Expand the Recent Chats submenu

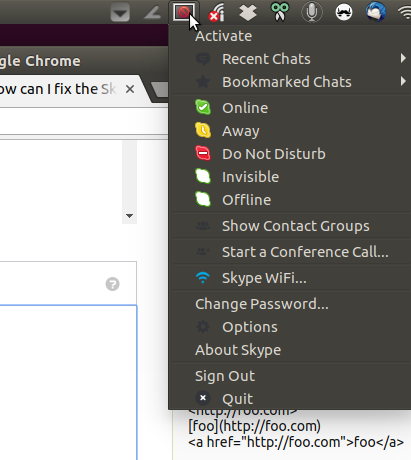[x=290, y=59]
